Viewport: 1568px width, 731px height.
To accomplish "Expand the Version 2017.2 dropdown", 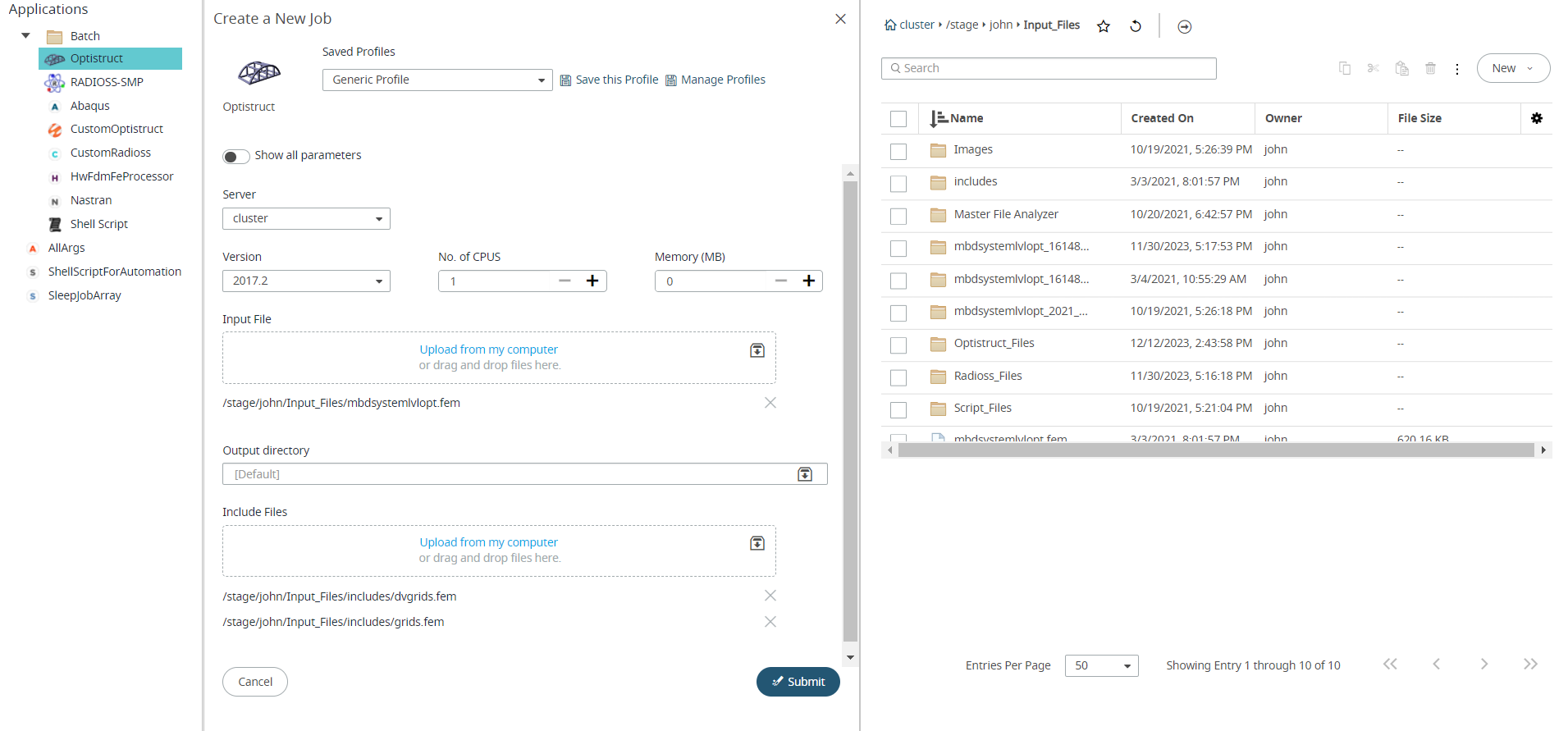I will pyautogui.click(x=306, y=281).
